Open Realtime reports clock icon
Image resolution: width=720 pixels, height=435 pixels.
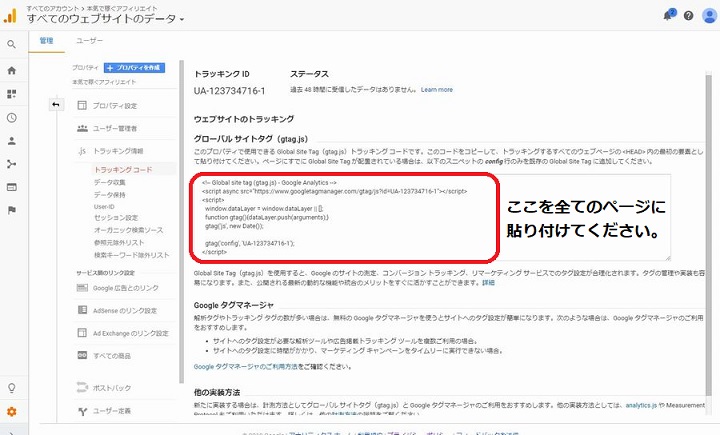click(11, 118)
